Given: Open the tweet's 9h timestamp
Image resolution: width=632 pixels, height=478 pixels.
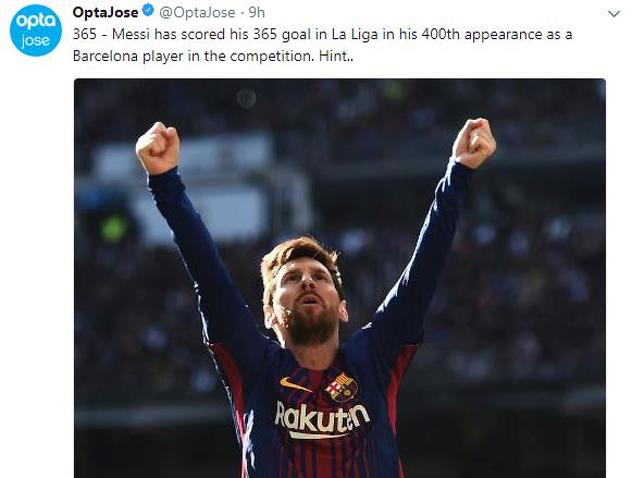Looking at the screenshot, I should tap(257, 12).
